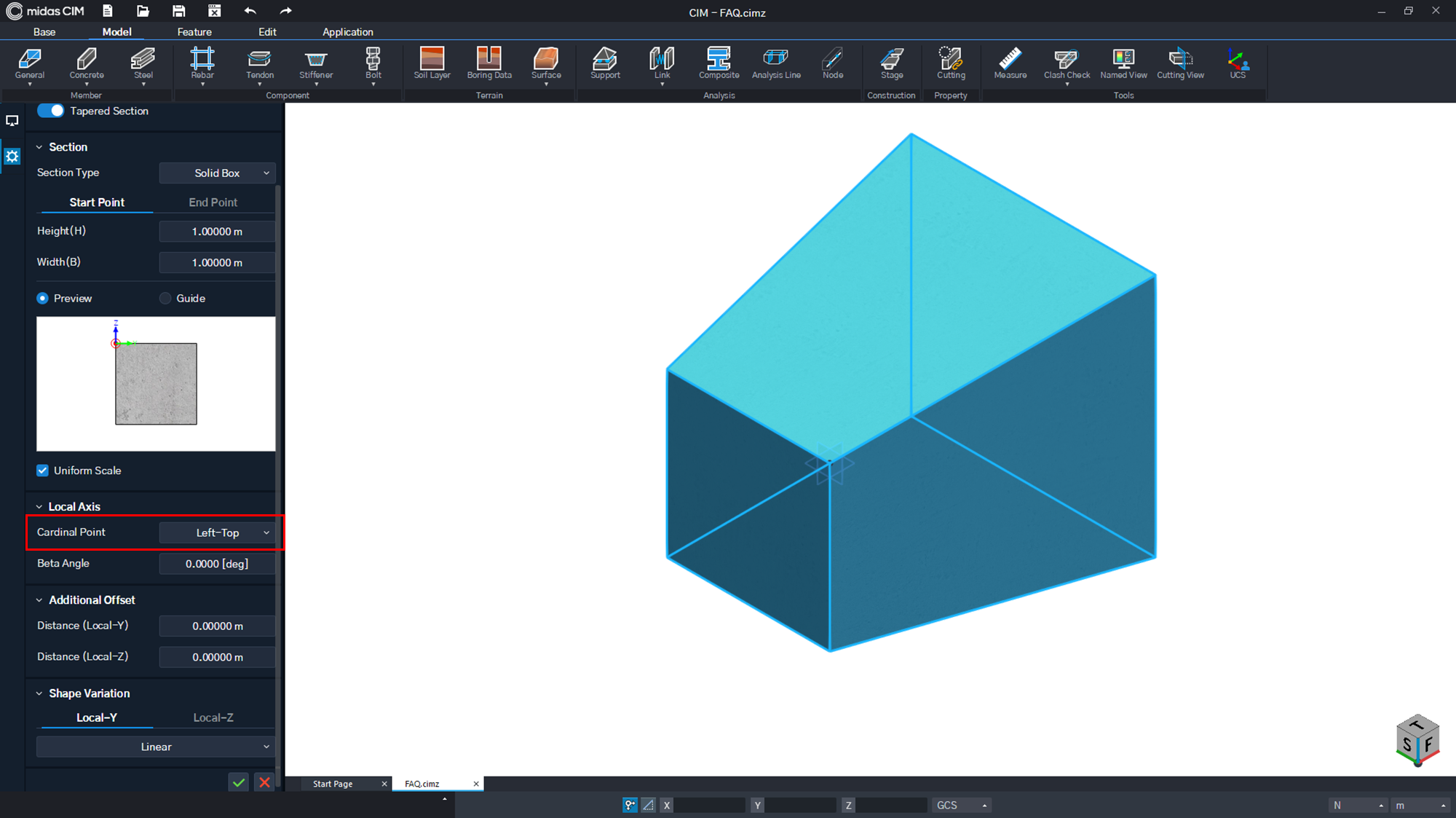This screenshot has width=1456, height=818.
Task: Open the force unit N dropdown
Action: [1358, 805]
